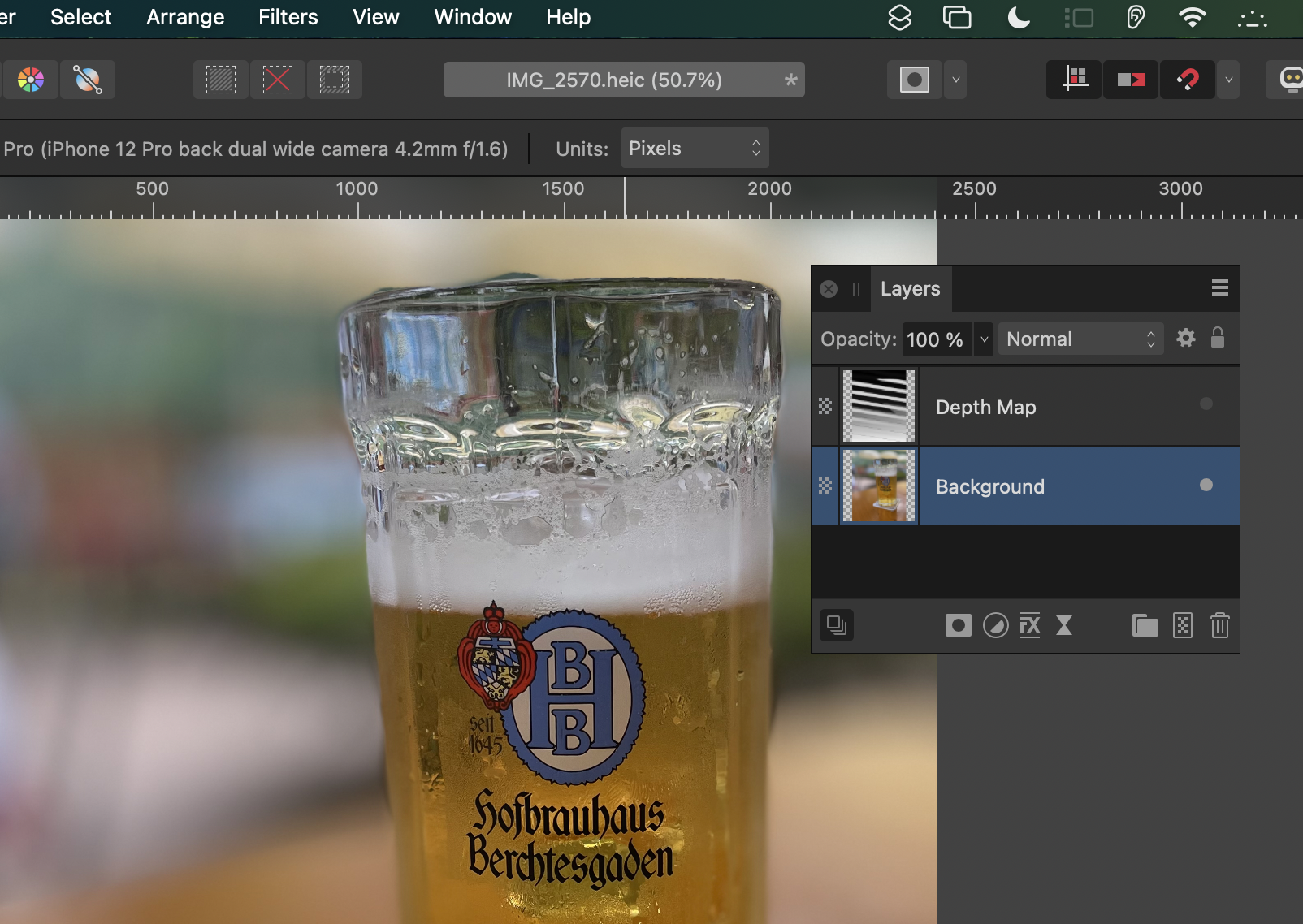Select the Background layer

[x=1026, y=486]
